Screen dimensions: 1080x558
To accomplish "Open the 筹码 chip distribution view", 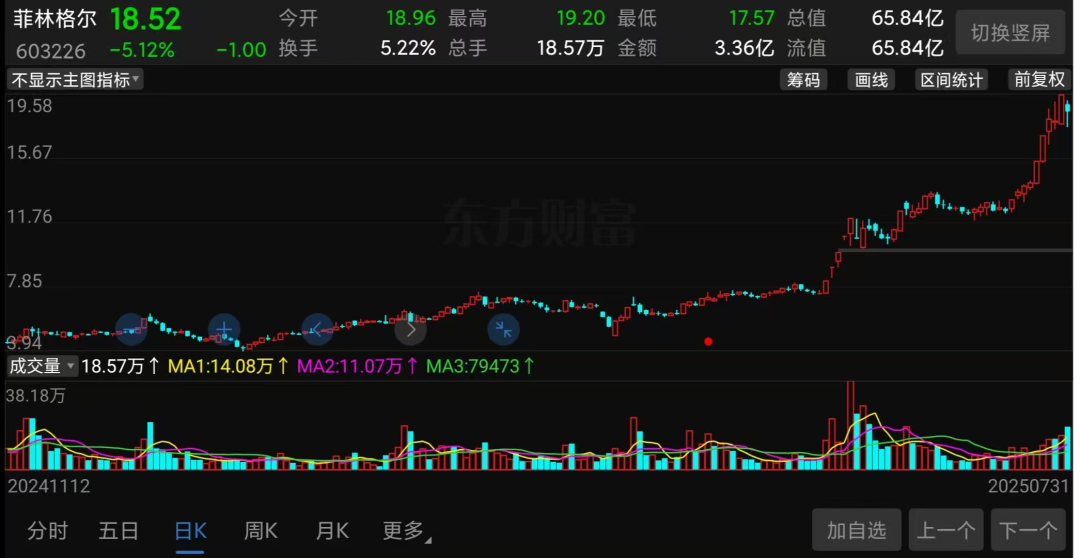I will 804,80.
